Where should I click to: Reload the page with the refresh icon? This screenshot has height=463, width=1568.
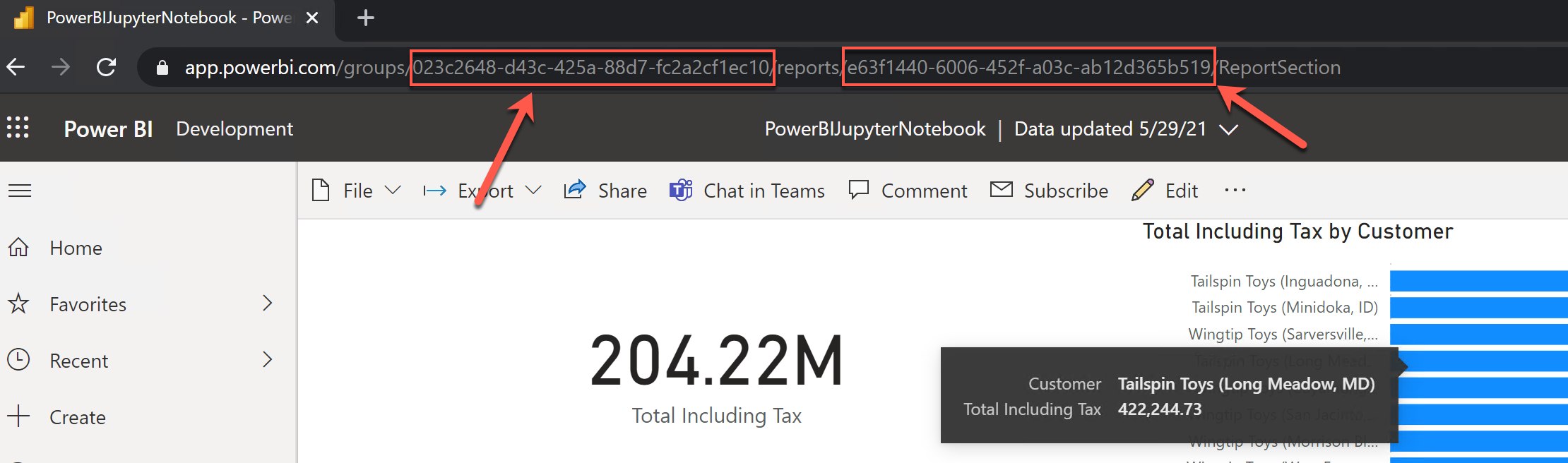click(x=106, y=67)
